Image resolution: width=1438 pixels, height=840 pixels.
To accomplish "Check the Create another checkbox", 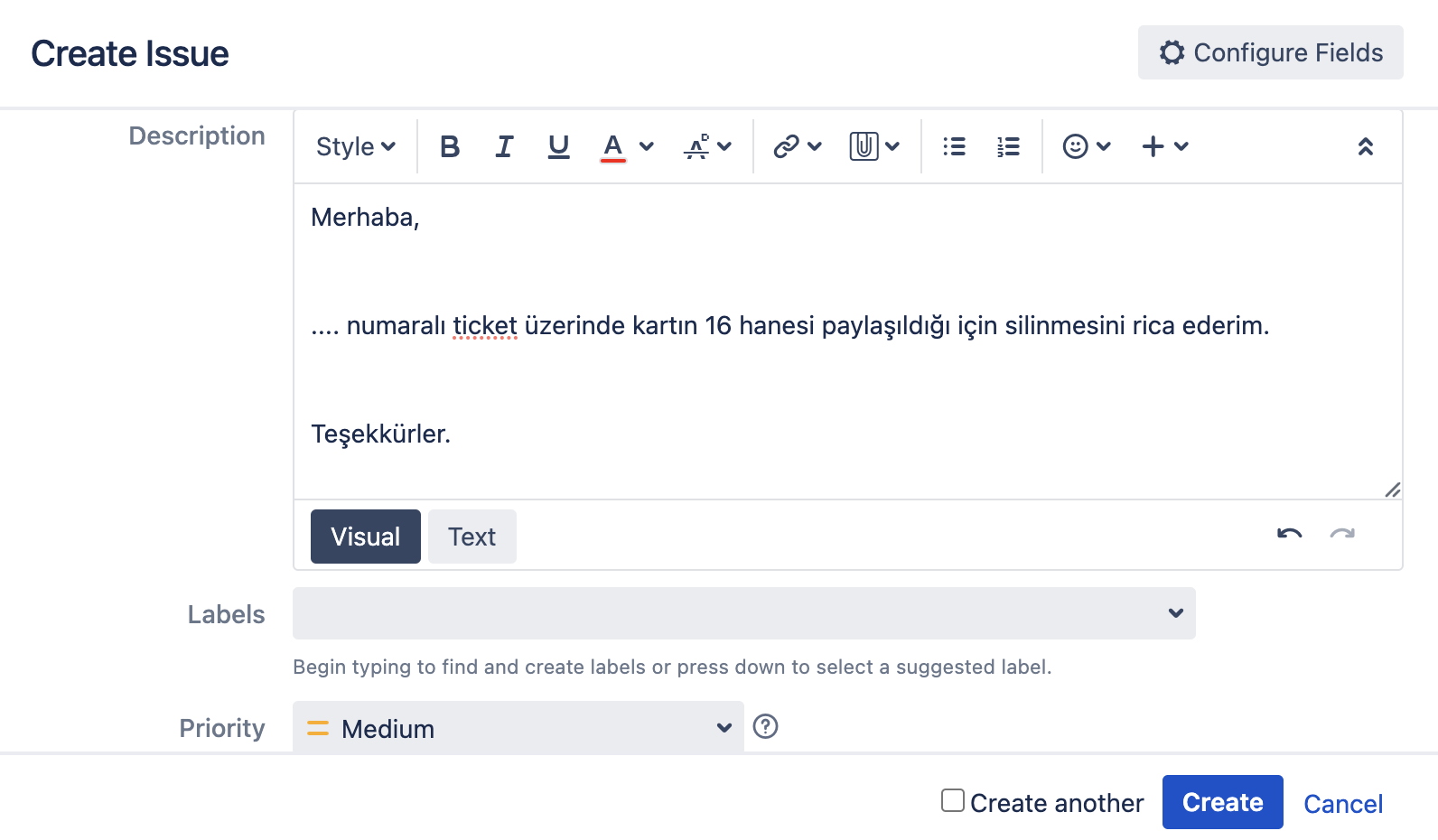I will tap(952, 801).
